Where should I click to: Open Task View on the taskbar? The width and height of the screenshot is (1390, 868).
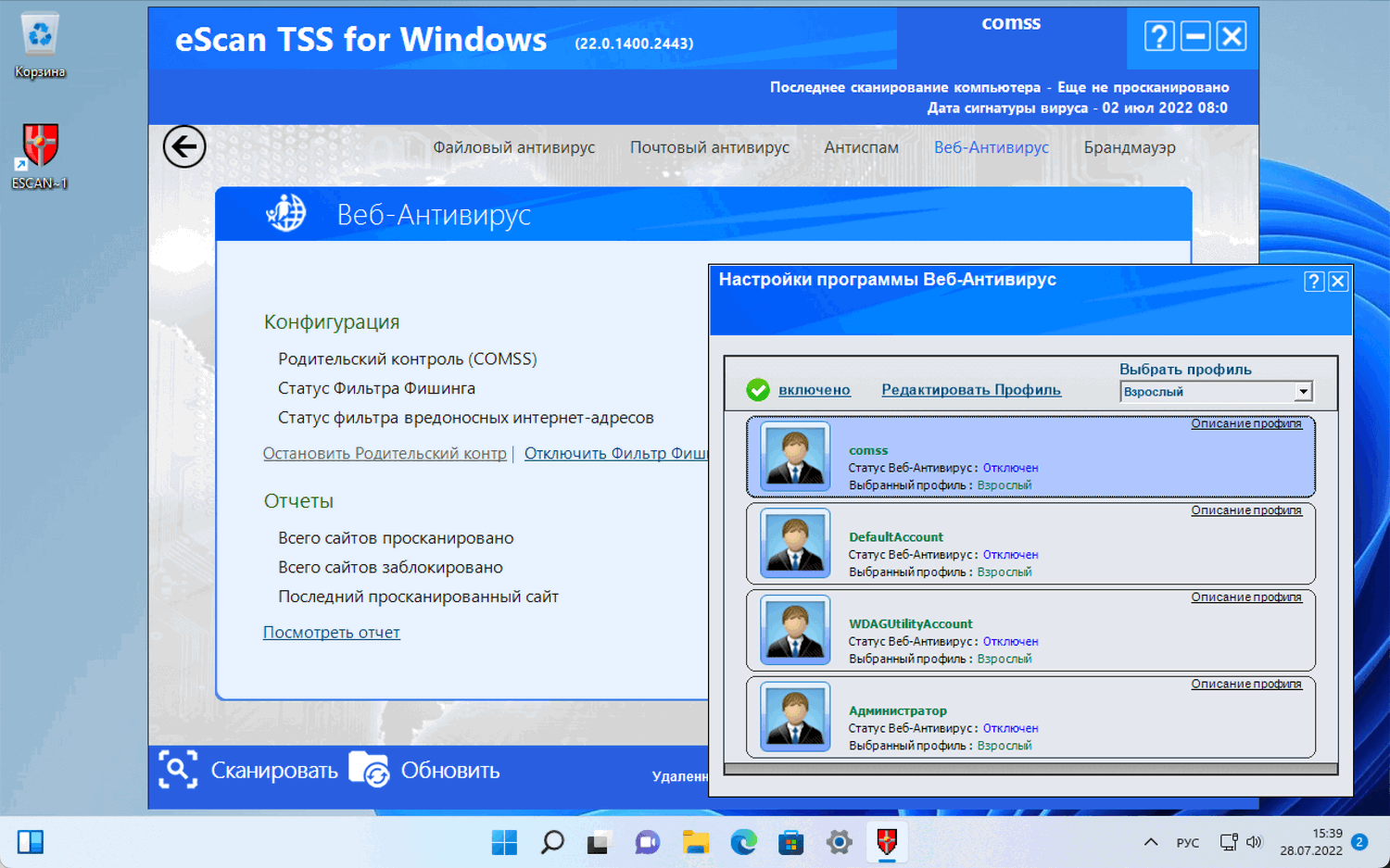tap(599, 842)
